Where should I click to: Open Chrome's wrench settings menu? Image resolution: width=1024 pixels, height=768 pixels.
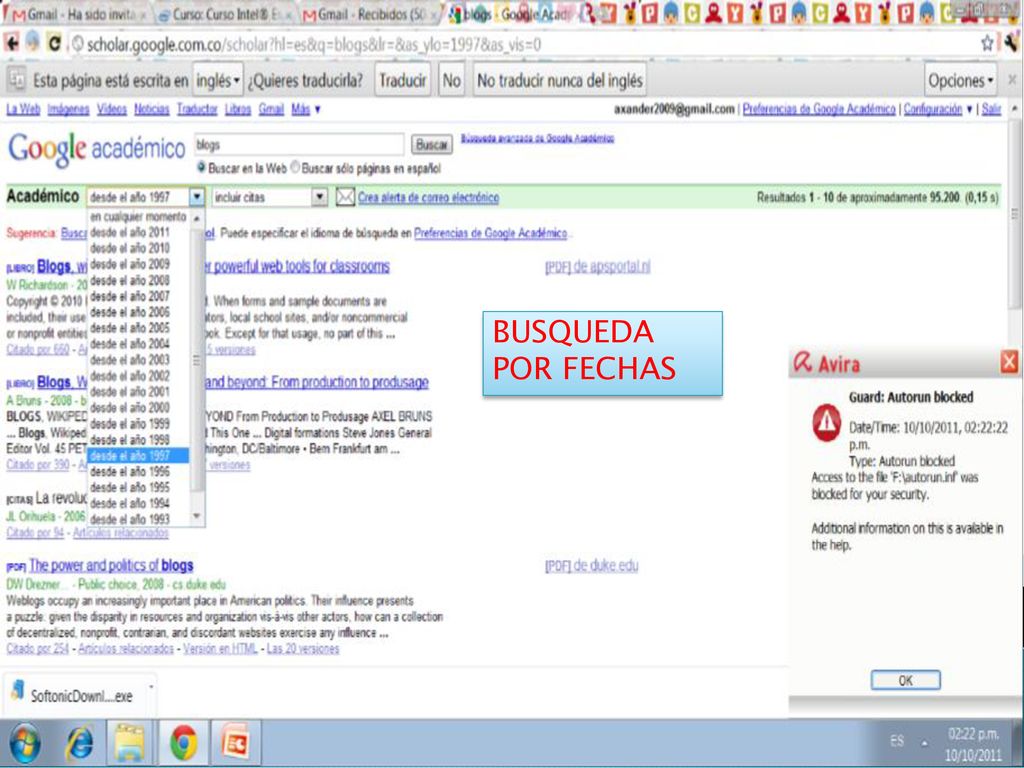click(x=1011, y=44)
